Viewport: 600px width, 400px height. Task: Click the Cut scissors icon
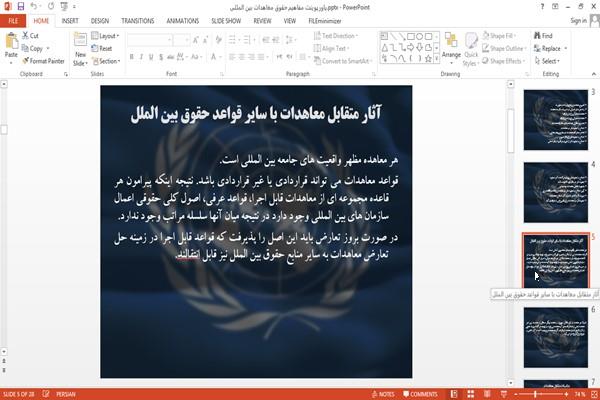[x=25, y=36]
